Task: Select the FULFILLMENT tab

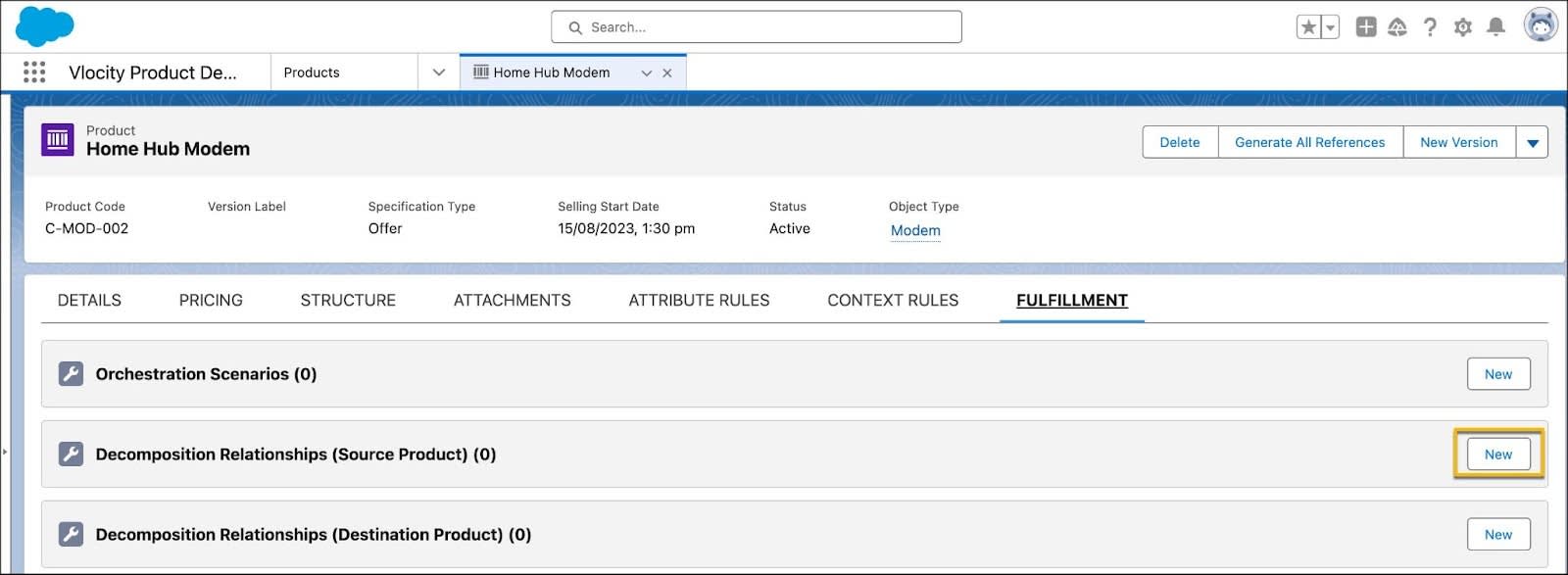Action: (x=1072, y=300)
